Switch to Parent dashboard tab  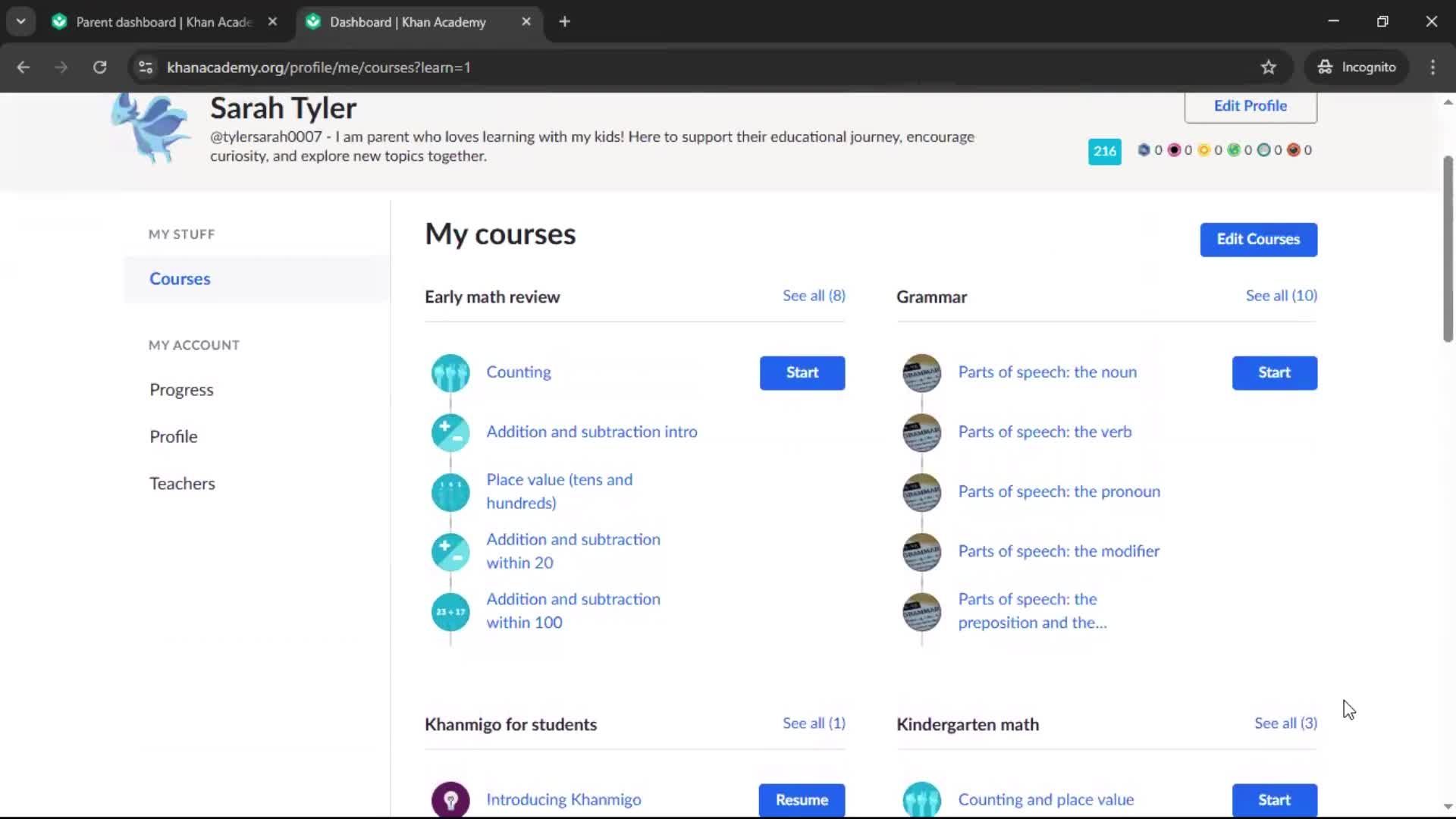tap(165, 22)
